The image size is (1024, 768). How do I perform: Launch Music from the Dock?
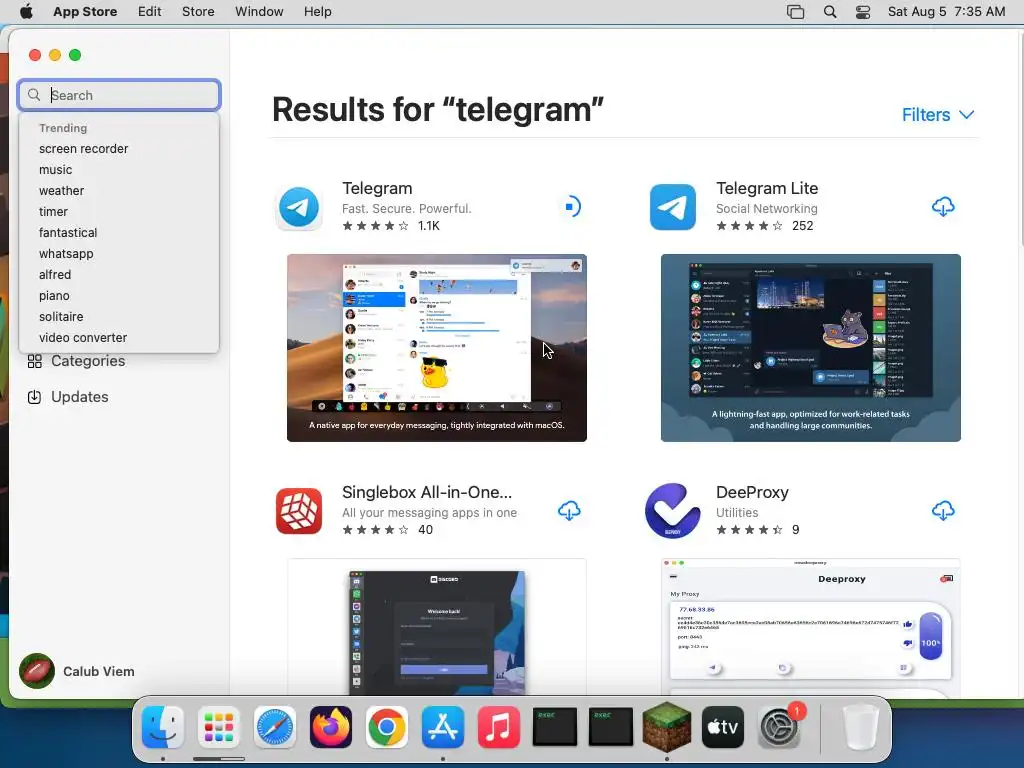pyautogui.click(x=499, y=727)
